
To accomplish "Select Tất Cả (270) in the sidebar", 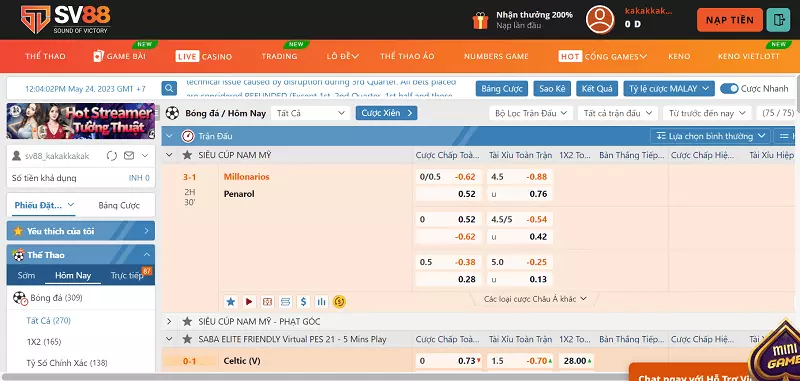I will point(48,320).
